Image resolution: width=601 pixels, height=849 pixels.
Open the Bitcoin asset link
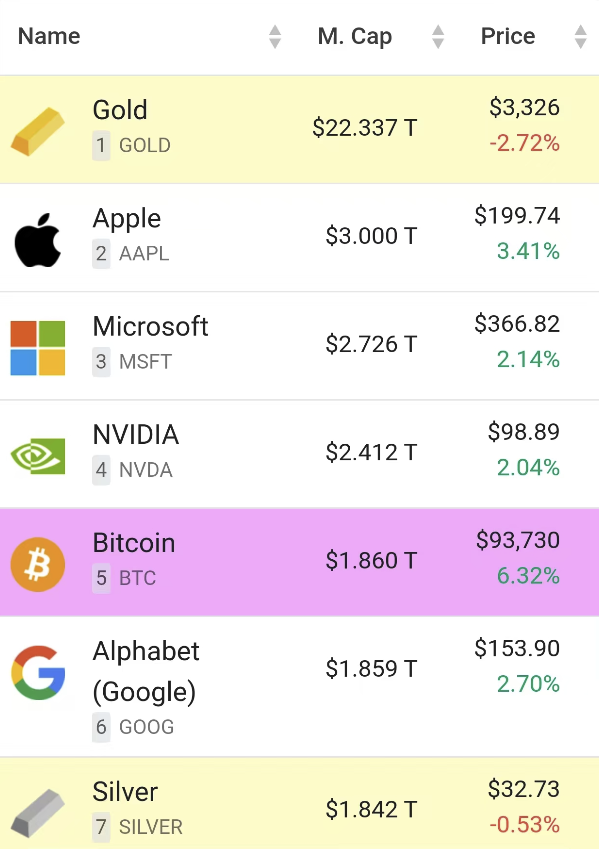134,543
